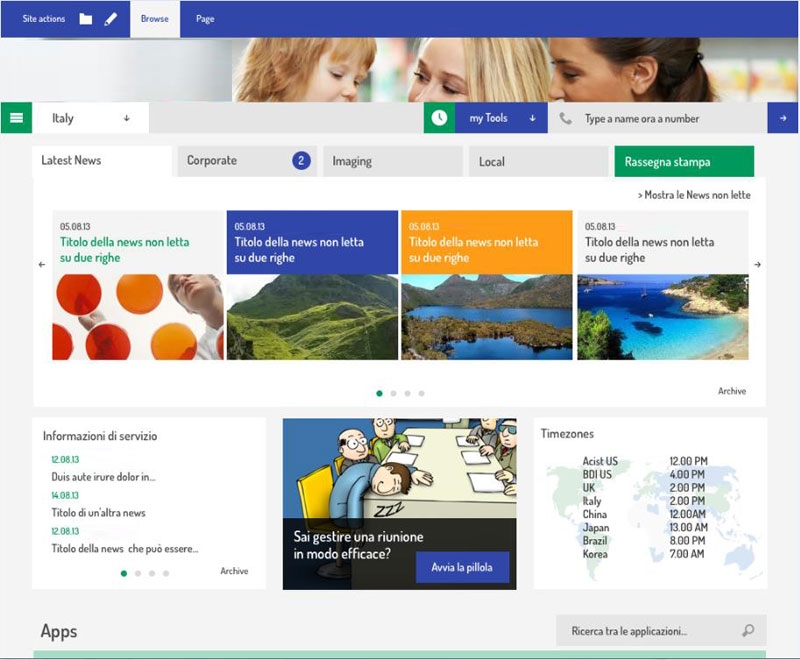This screenshot has width=800, height=660.
Task: Go to previous news with left carousel arrow
Action: pyautogui.click(x=42, y=265)
